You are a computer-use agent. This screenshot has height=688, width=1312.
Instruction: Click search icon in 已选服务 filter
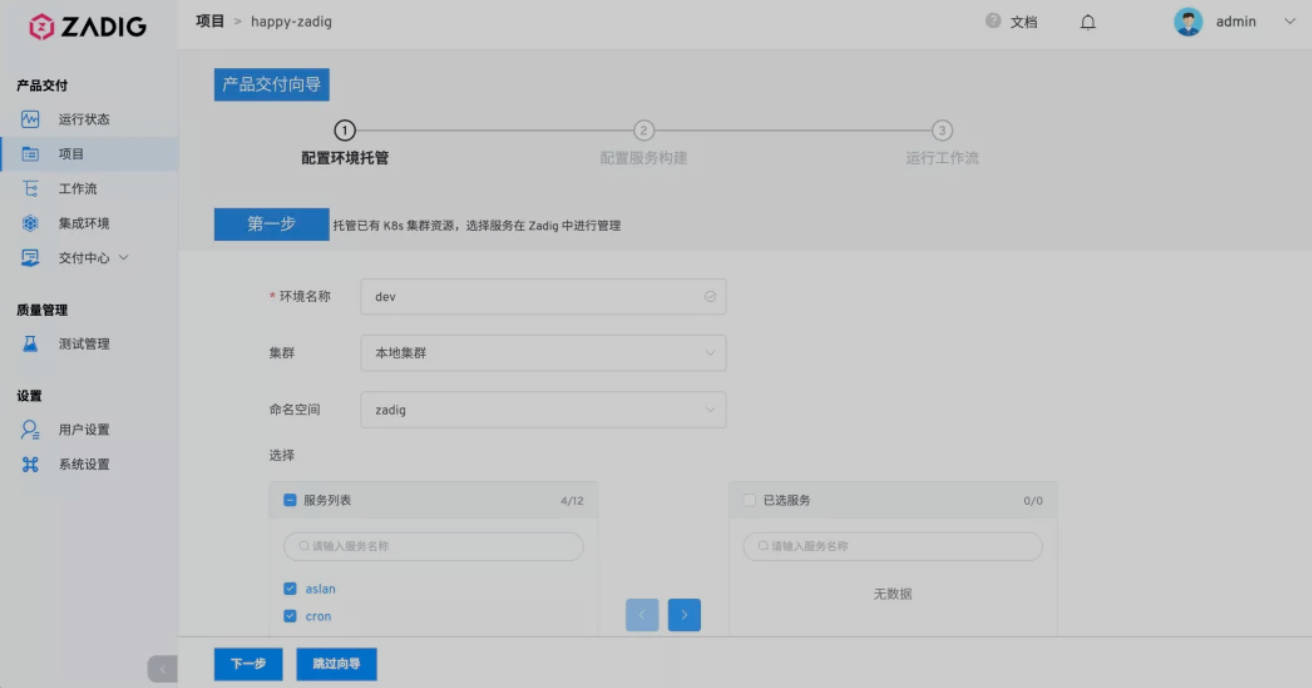763,546
